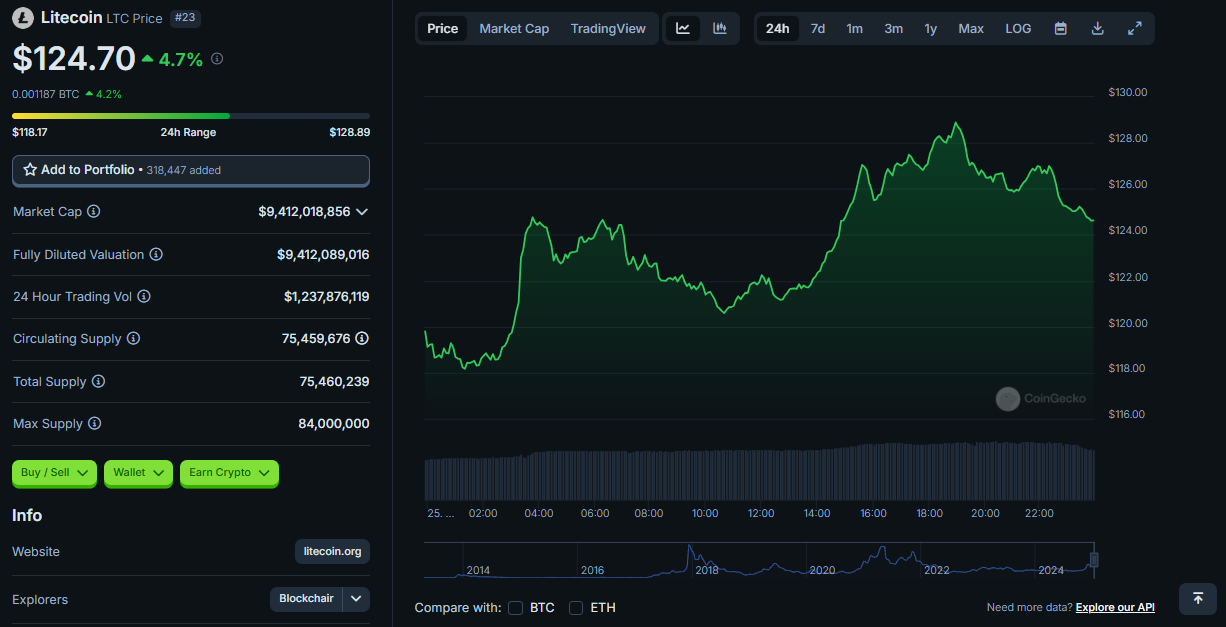Select the 24h time range
The width and height of the screenshot is (1226, 627).
click(x=777, y=28)
